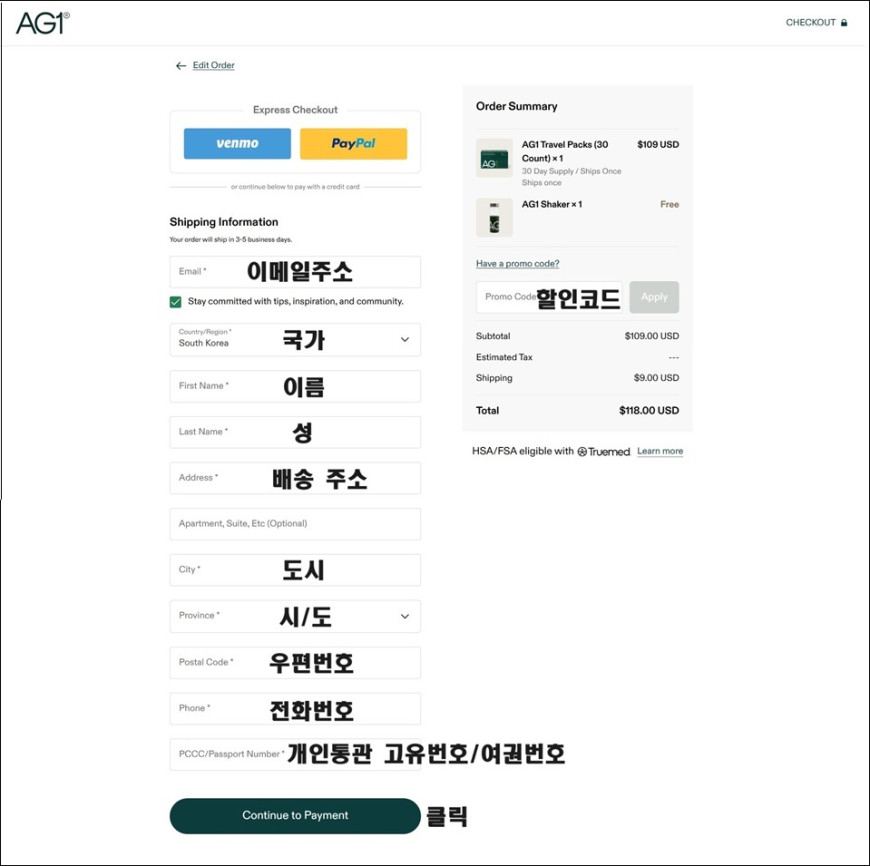Click the Apply promo button

click(654, 297)
